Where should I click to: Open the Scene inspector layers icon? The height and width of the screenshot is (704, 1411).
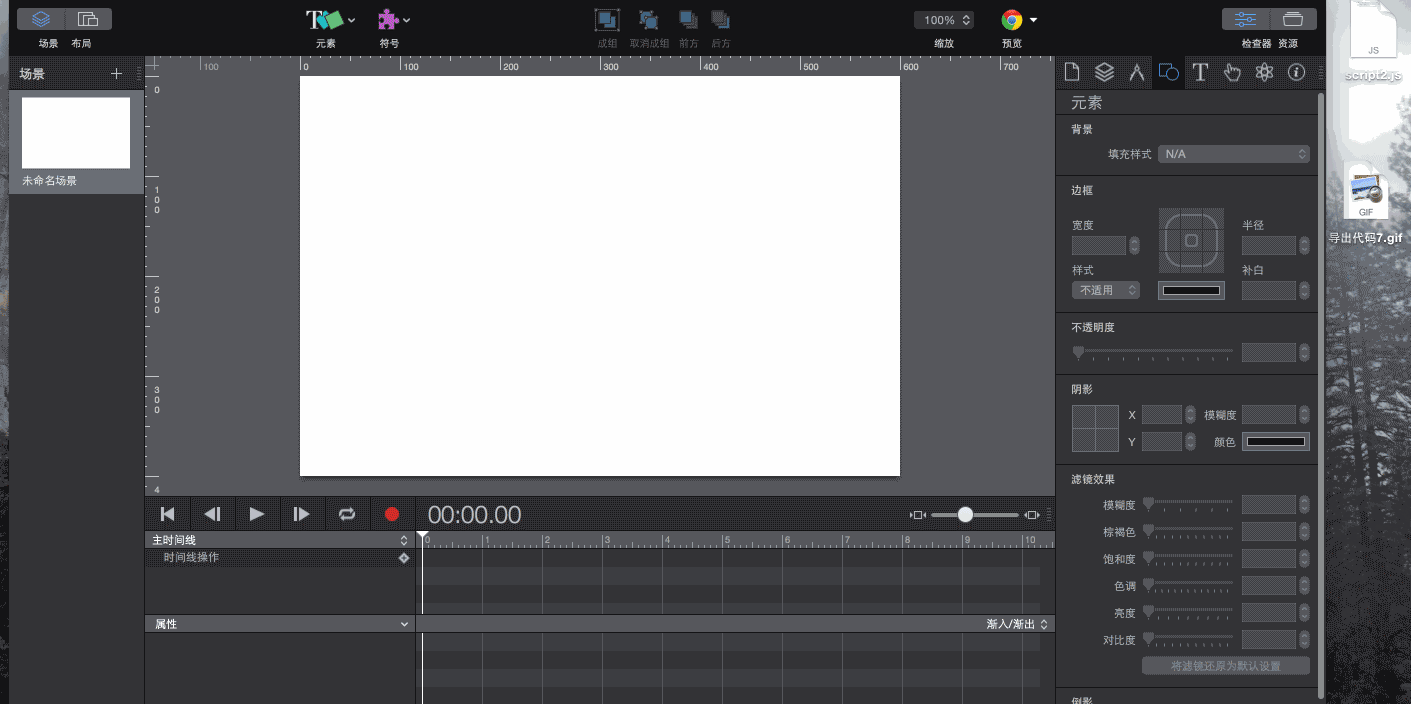[x=1104, y=72]
